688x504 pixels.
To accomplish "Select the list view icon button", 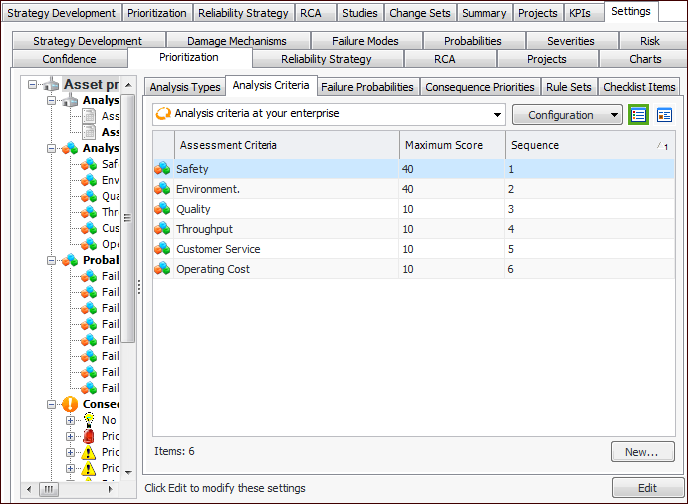I will coord(638,115).
